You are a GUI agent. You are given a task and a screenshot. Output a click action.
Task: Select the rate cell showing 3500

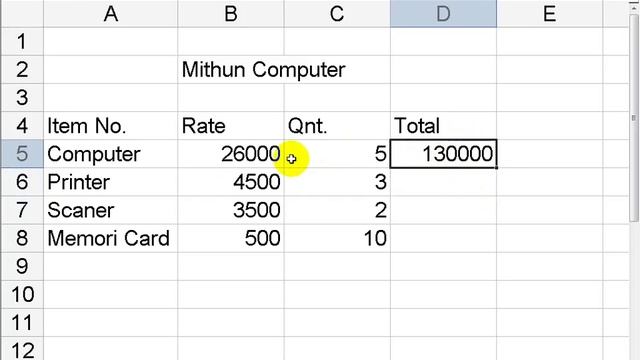pyautogui.click(x=231, y=210)
